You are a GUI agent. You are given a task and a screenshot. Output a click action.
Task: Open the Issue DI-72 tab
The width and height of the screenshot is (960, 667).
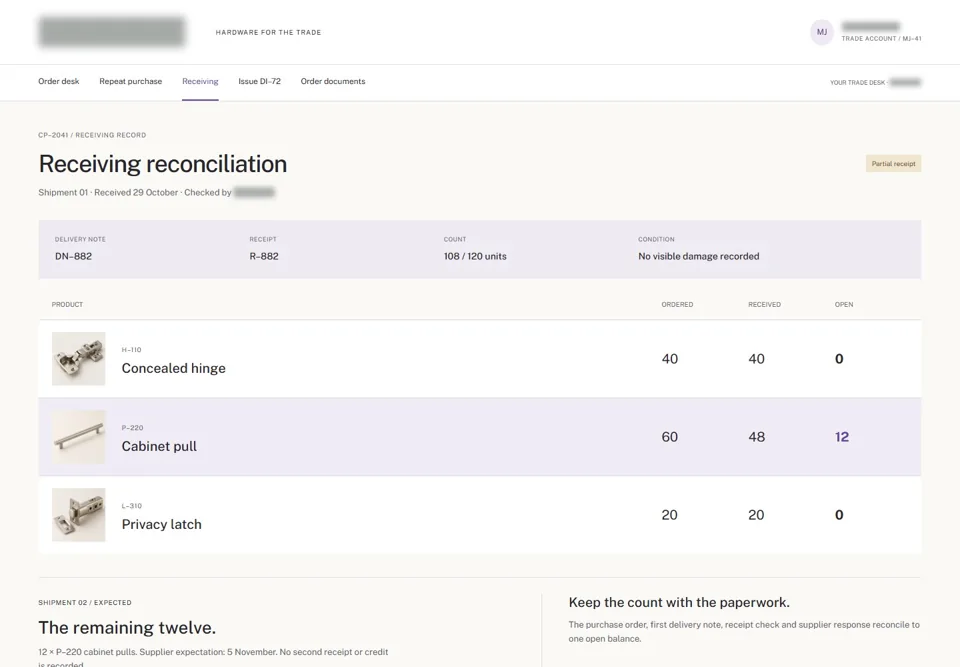[260, 81]
